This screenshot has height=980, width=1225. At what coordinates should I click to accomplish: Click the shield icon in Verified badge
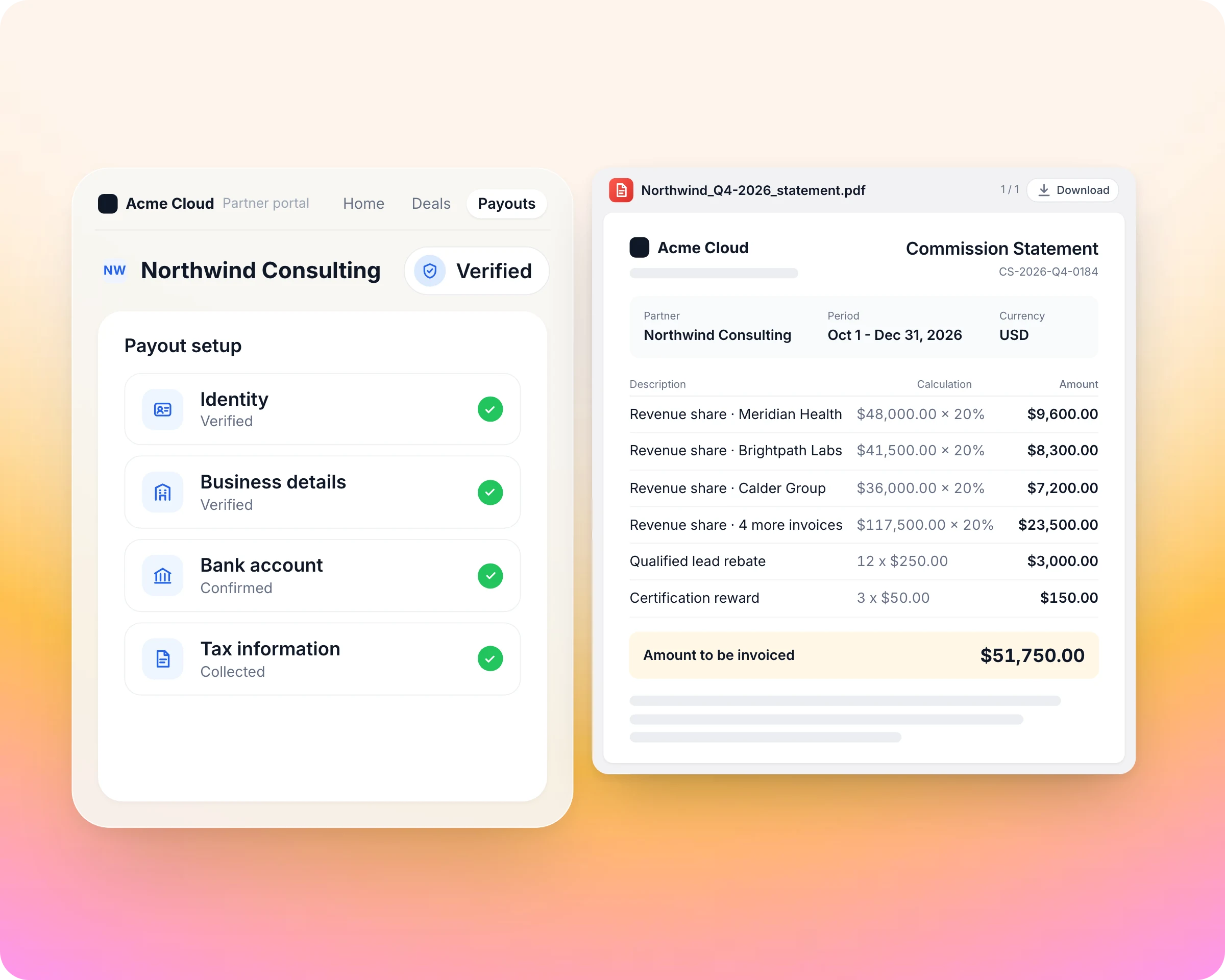coord(430,271)
